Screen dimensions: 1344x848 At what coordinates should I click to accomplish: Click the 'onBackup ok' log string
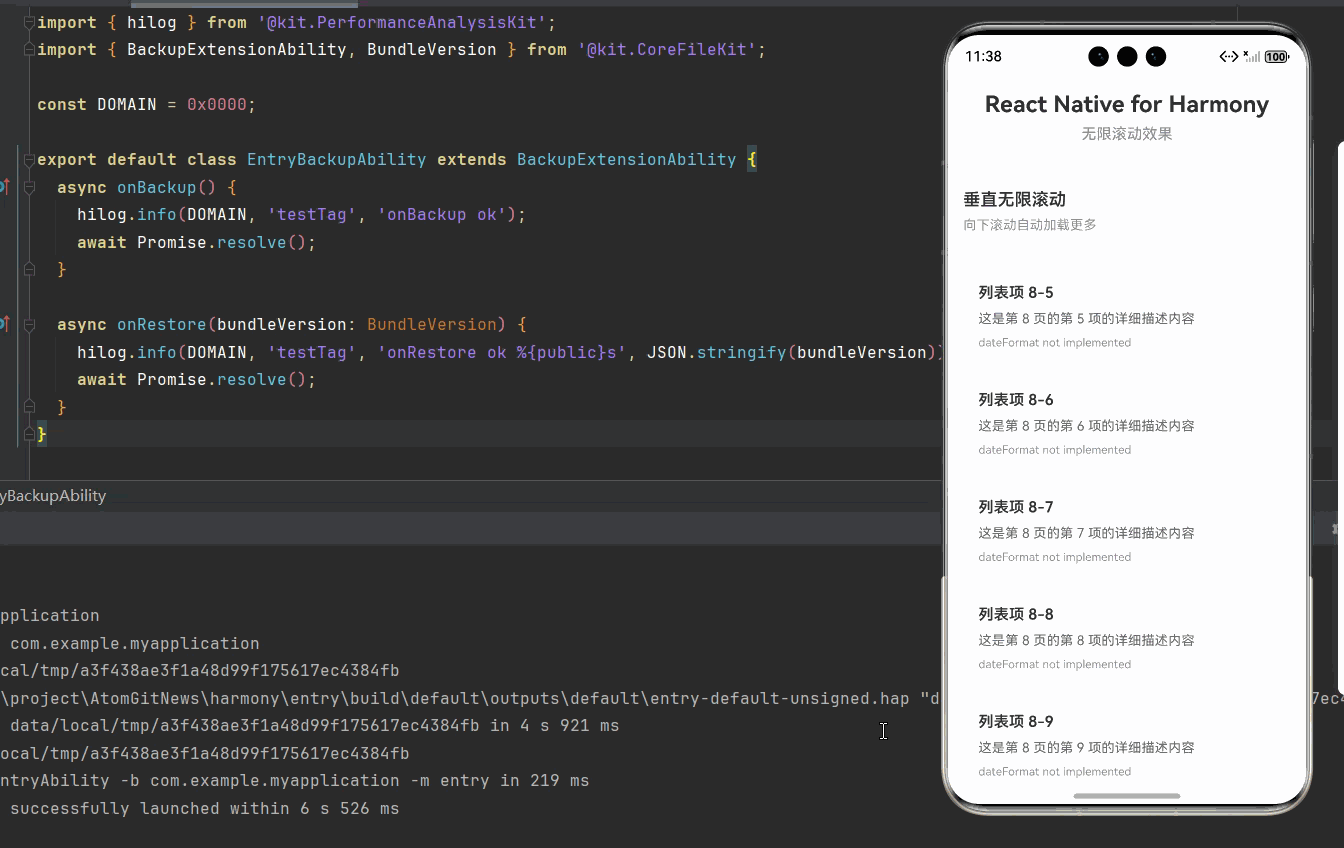(441, 214)
